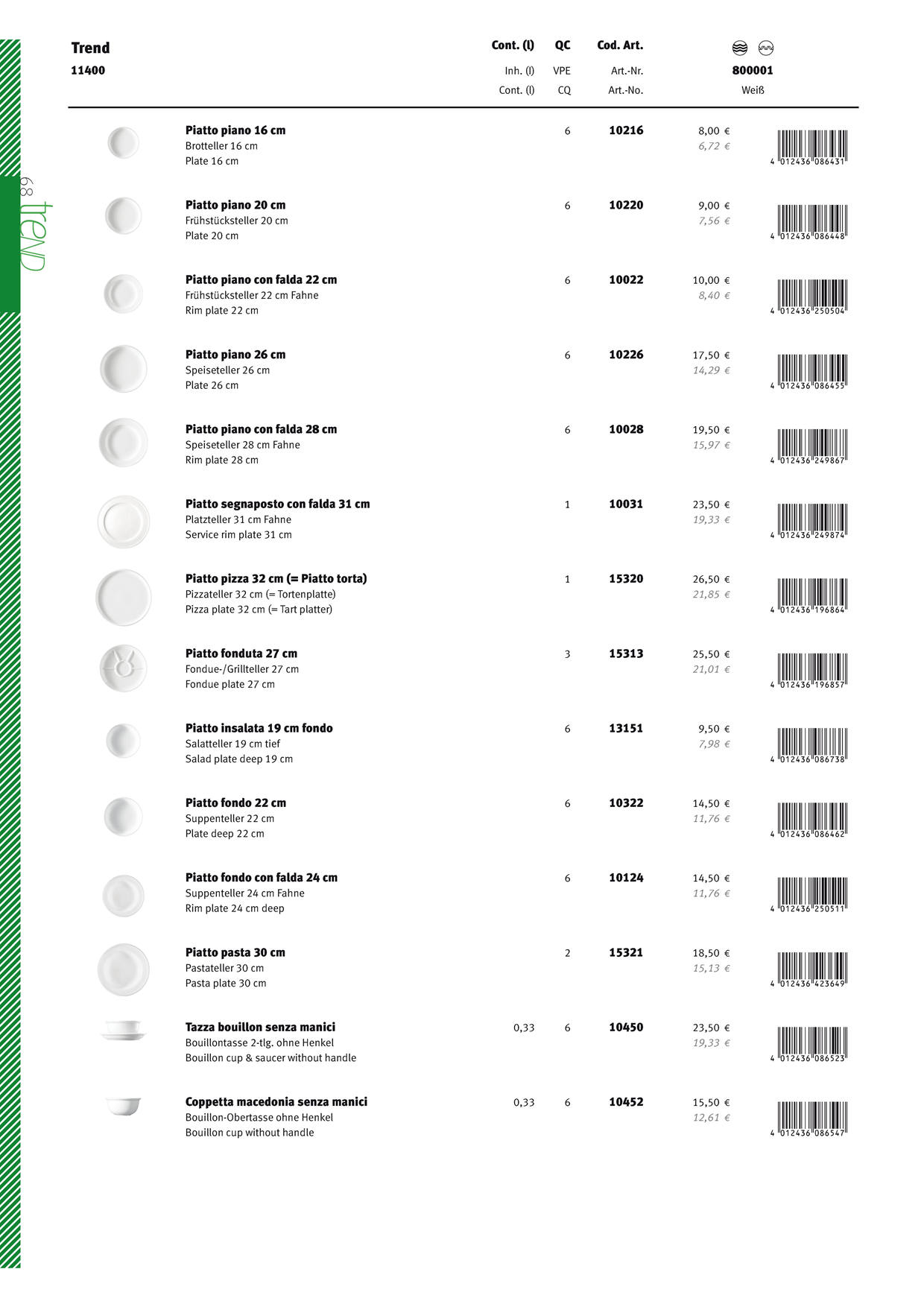The height and width of the screenshot is (1307, 924).
Task: Select the 19,50 € price
Action: (x=711, y=430)
